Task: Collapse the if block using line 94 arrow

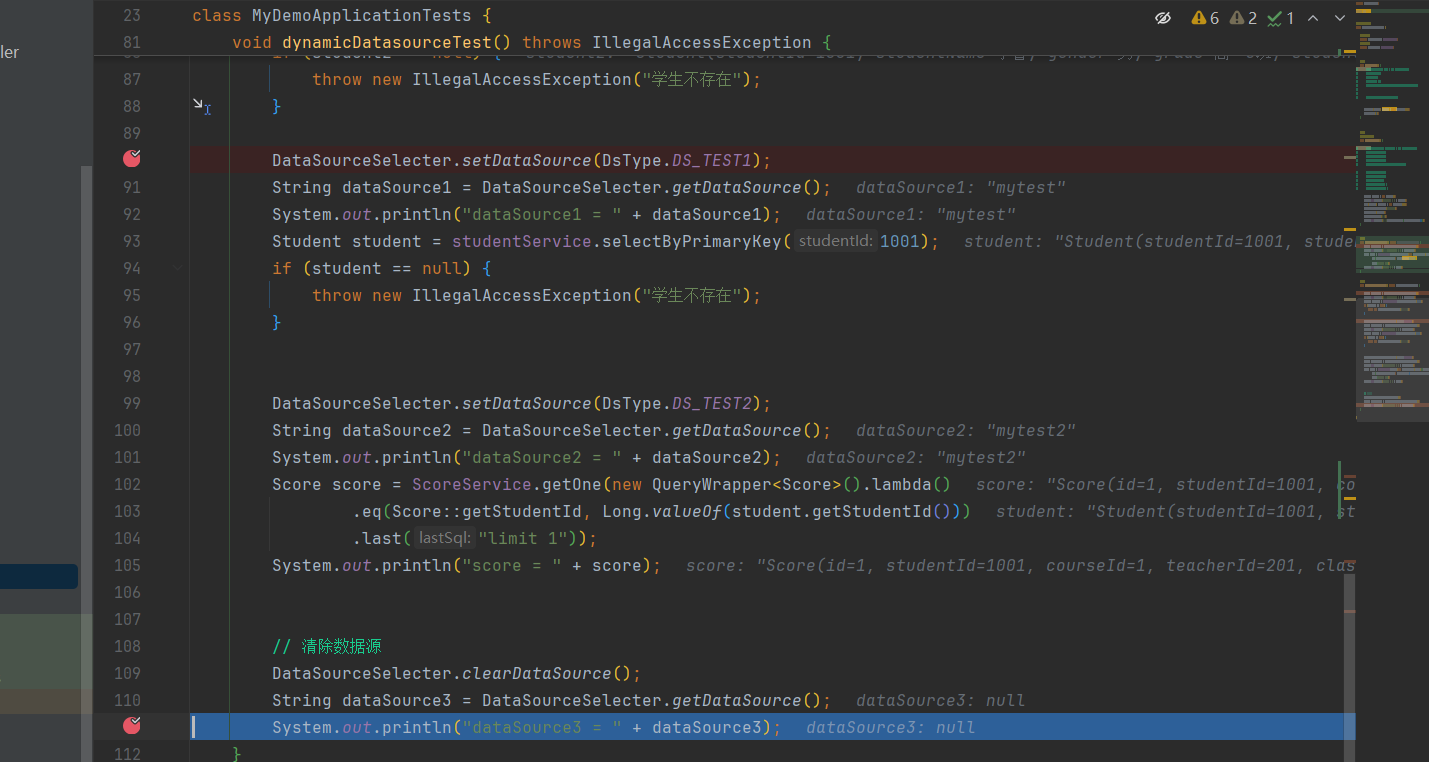Action: pyautogui.click(x=177, y=268)
